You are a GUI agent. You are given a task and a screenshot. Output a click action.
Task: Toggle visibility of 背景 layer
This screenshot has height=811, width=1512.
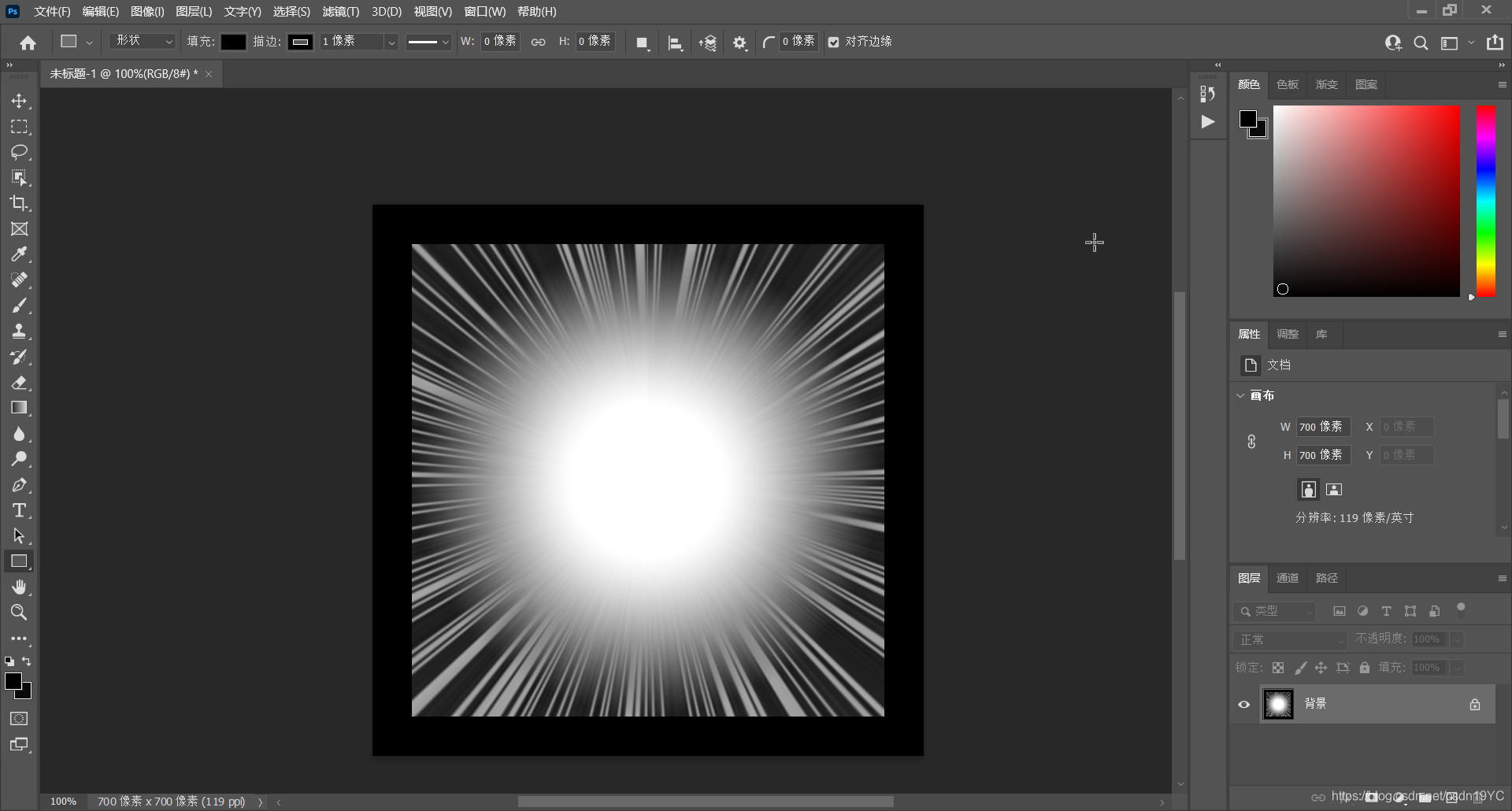1244,705
